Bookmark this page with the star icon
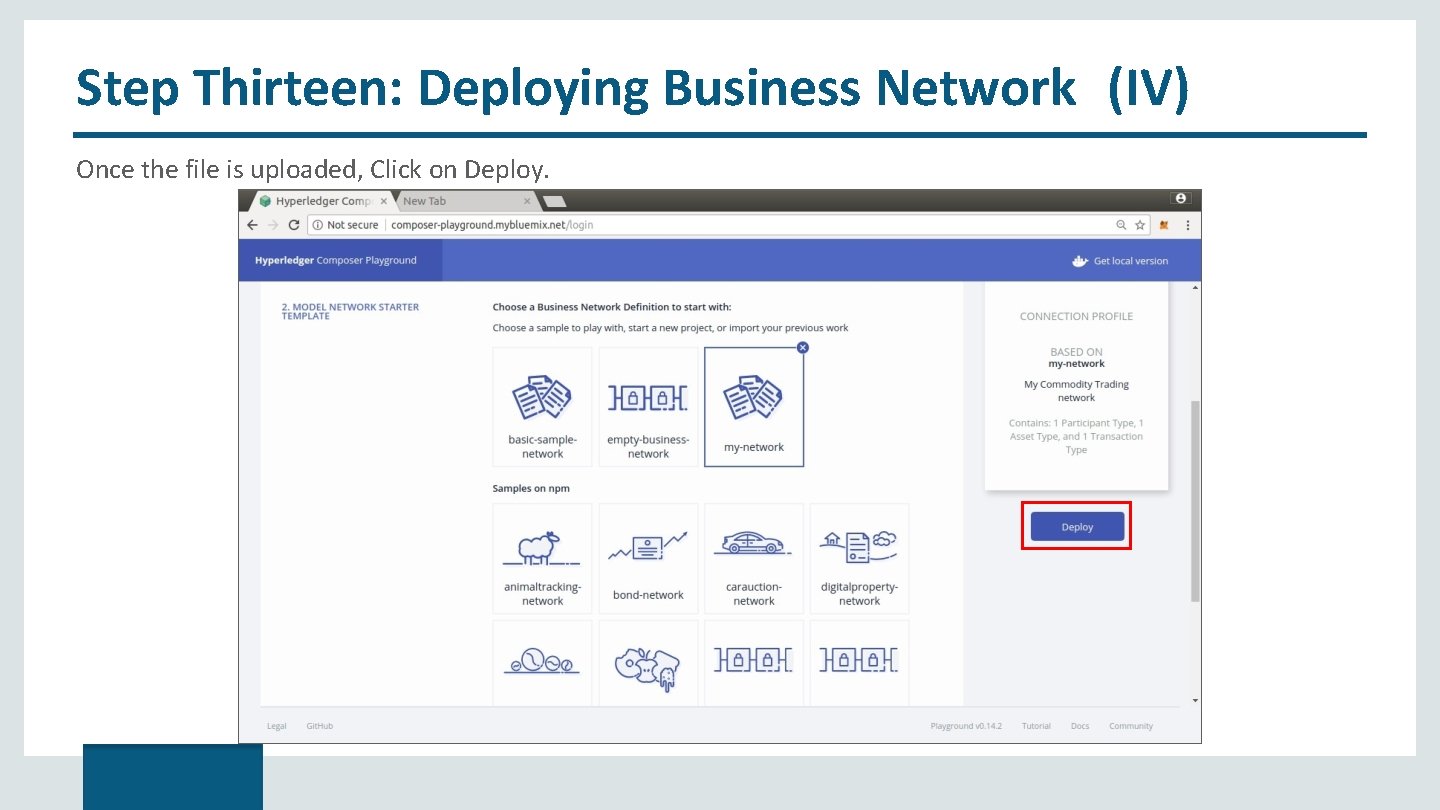The image size is (1440, 810). pos(1139,225)
